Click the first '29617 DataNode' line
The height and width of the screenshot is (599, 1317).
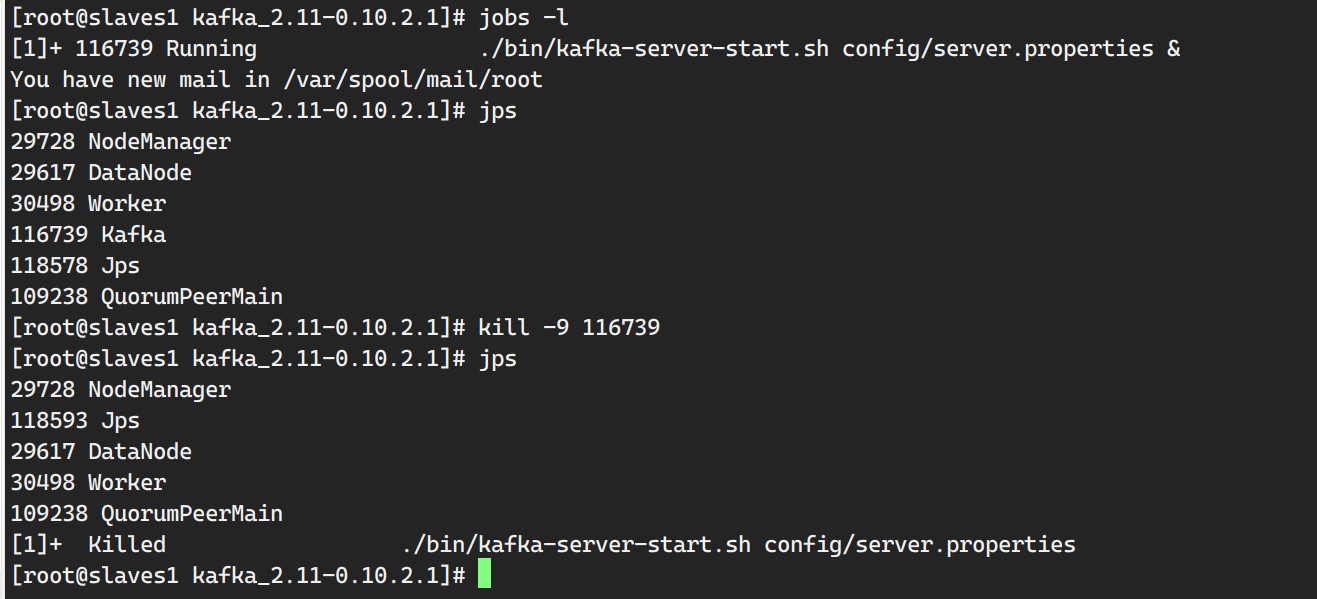pos(101,172)
